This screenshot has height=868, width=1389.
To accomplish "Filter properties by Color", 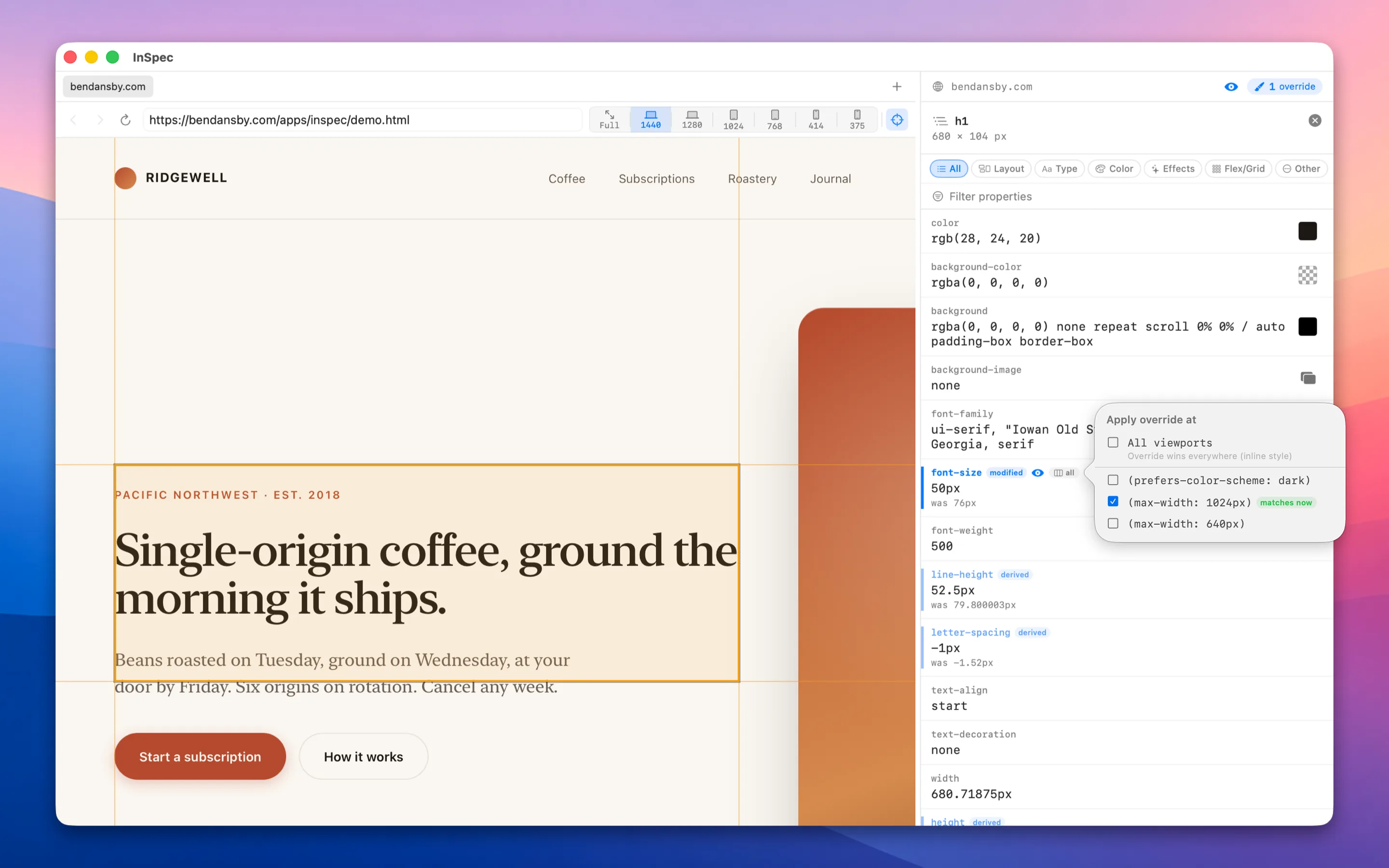I will (1114, 169).
